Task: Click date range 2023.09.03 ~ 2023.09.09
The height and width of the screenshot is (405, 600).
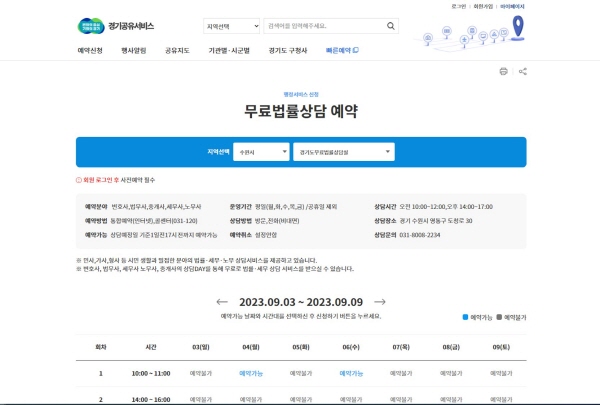Action: coord(301,302)
